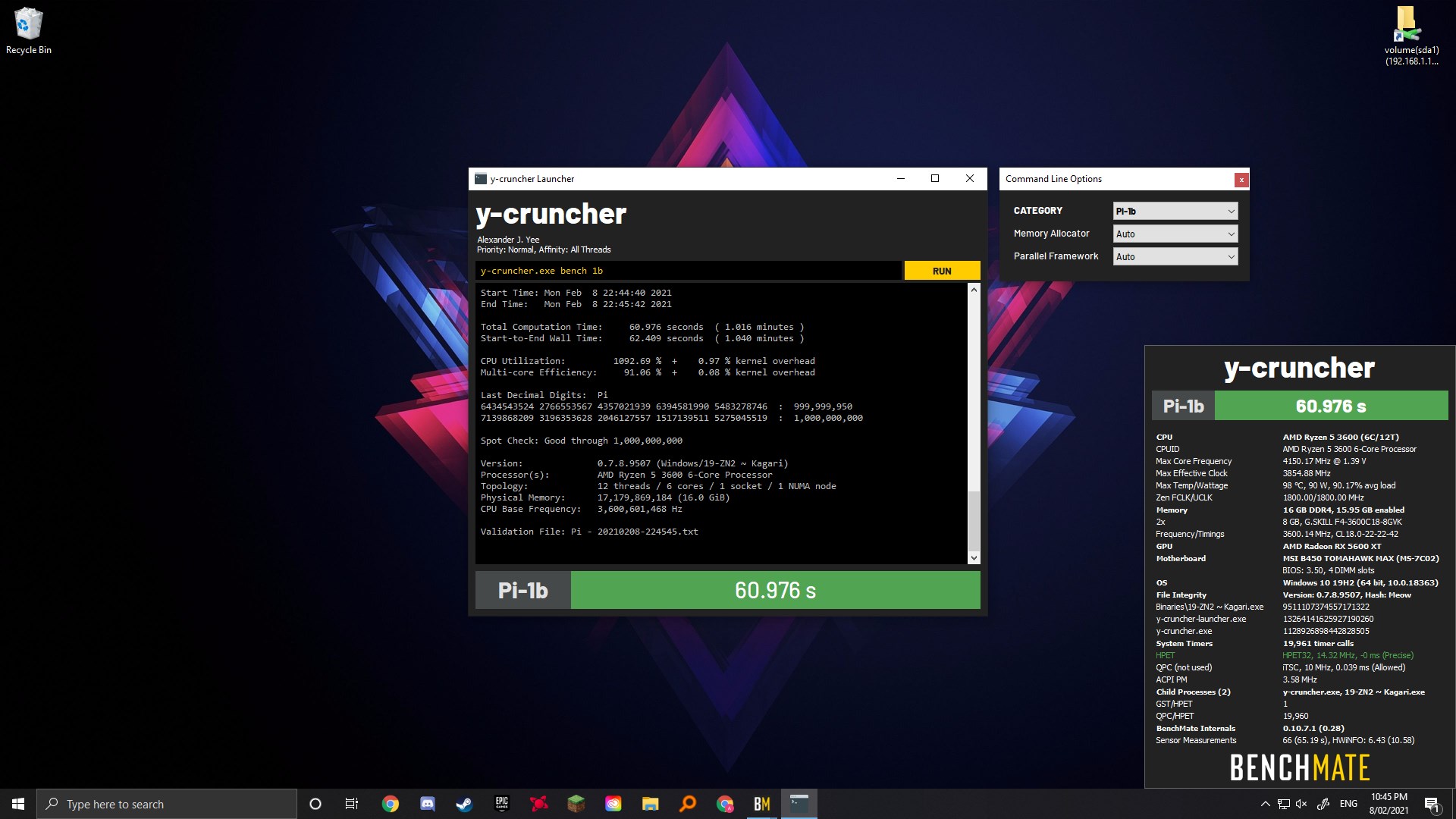Image resolution: width=1456 pixels, height=819 pixels.
Task: Click the BENCHMATE logo in the result panel
Action: click(1300, 767)
